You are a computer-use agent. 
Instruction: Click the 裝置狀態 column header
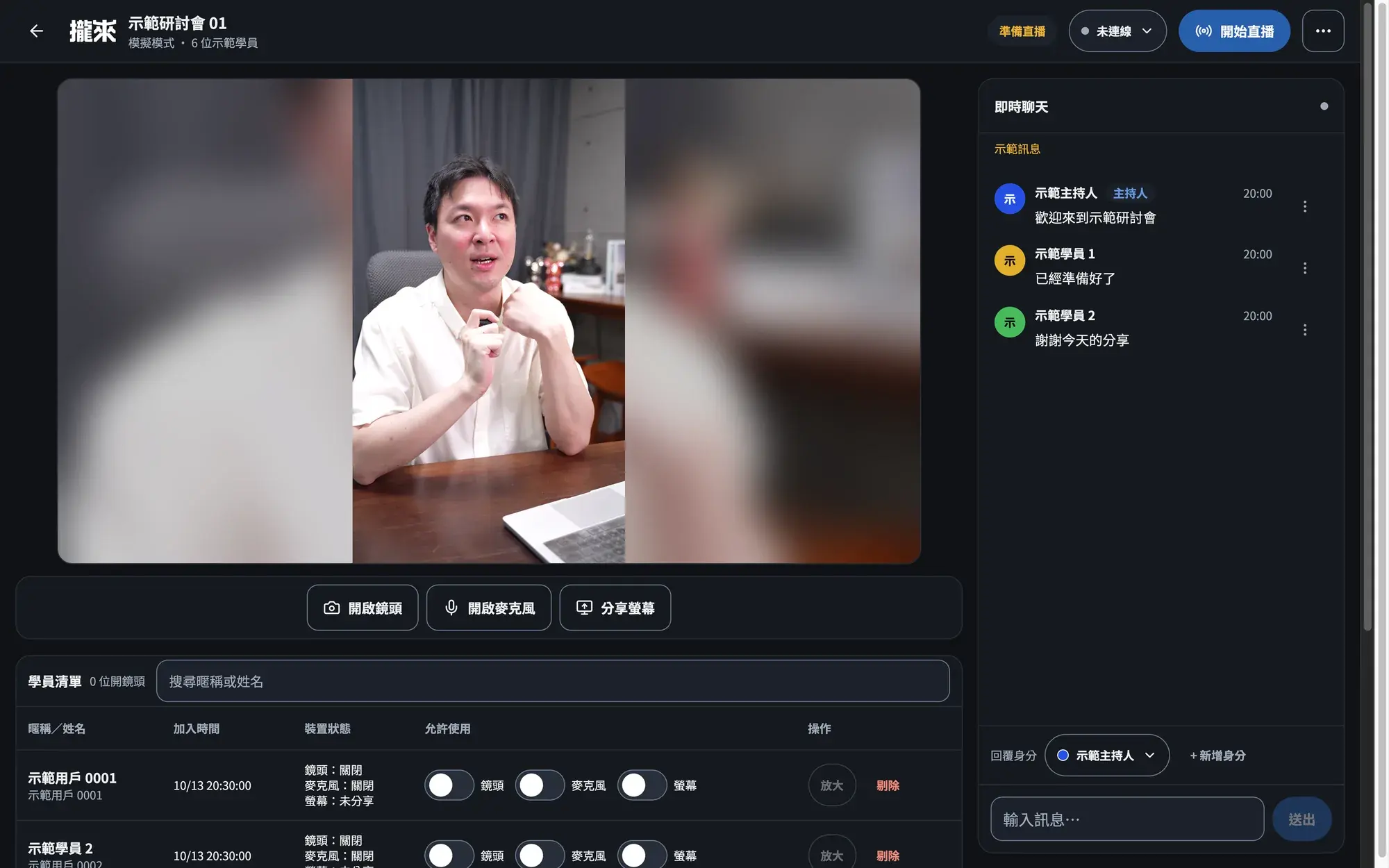327,728
